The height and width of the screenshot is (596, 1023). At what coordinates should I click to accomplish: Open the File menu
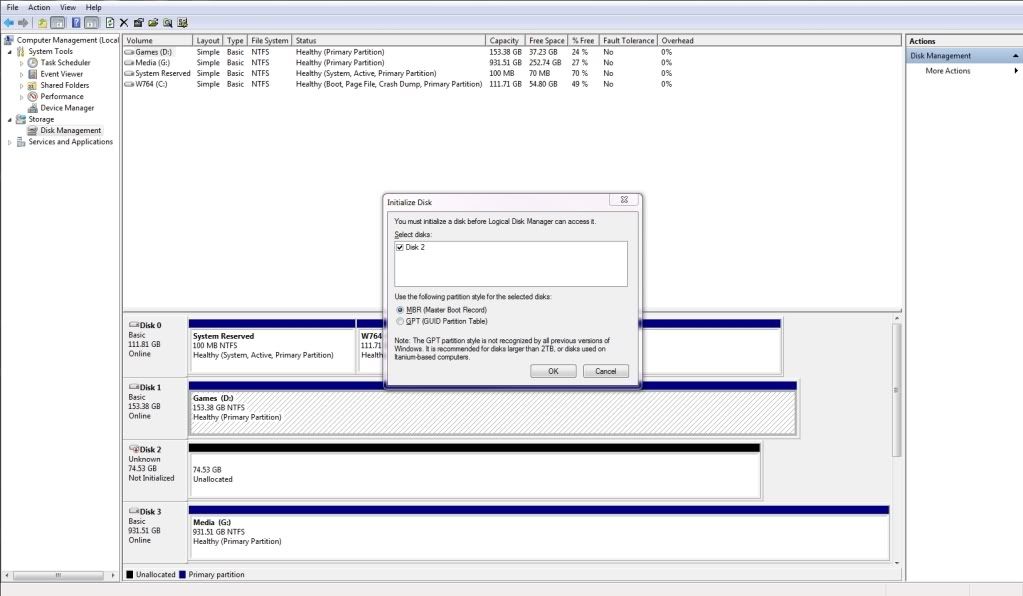coord(12,7)
